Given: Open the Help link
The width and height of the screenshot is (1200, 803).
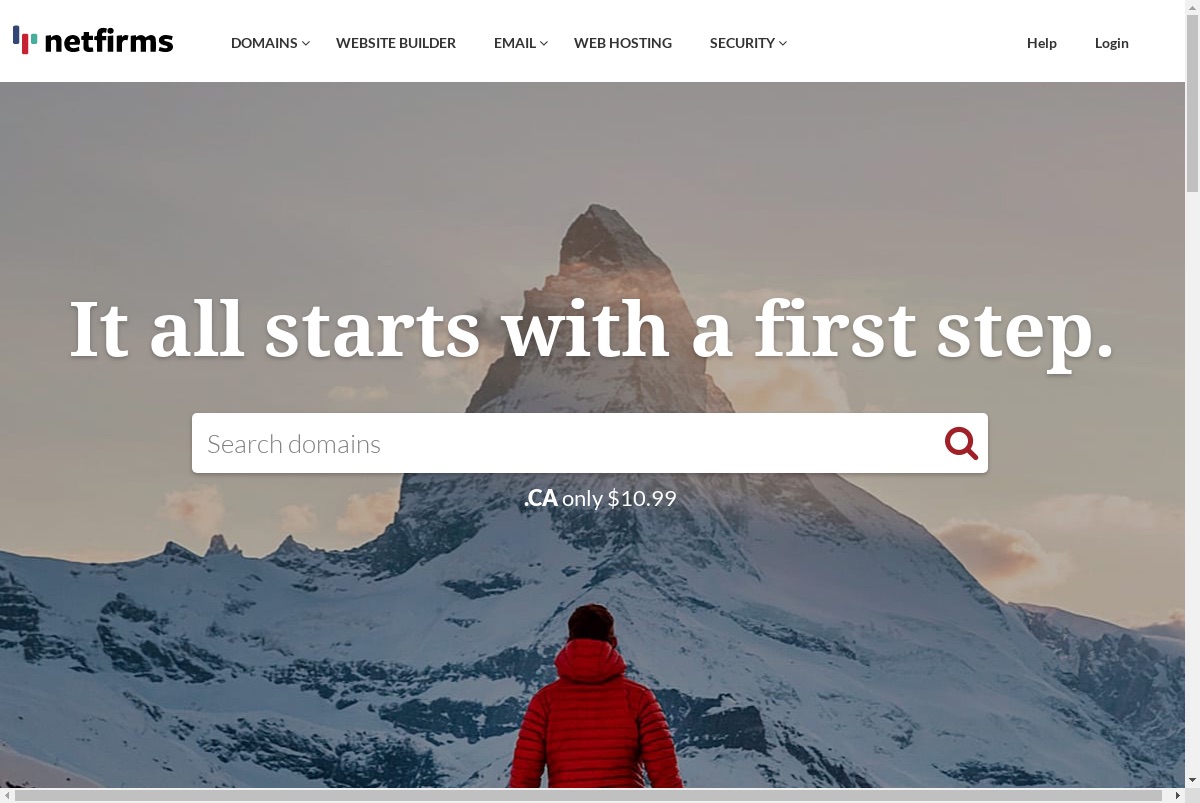Looking at the screenshot, I should [x=1042, y=43].
